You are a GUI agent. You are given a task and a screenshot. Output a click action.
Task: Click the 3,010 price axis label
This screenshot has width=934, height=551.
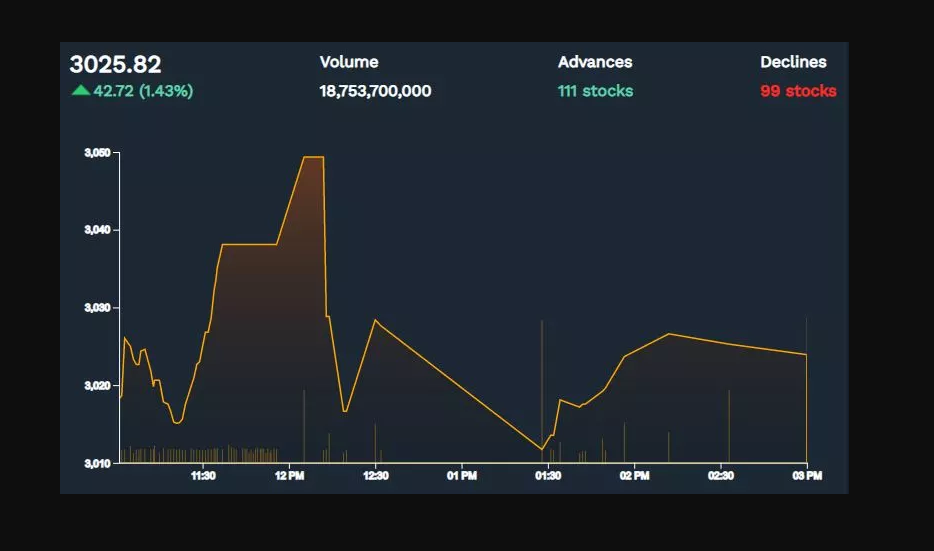tap(100, 463)
